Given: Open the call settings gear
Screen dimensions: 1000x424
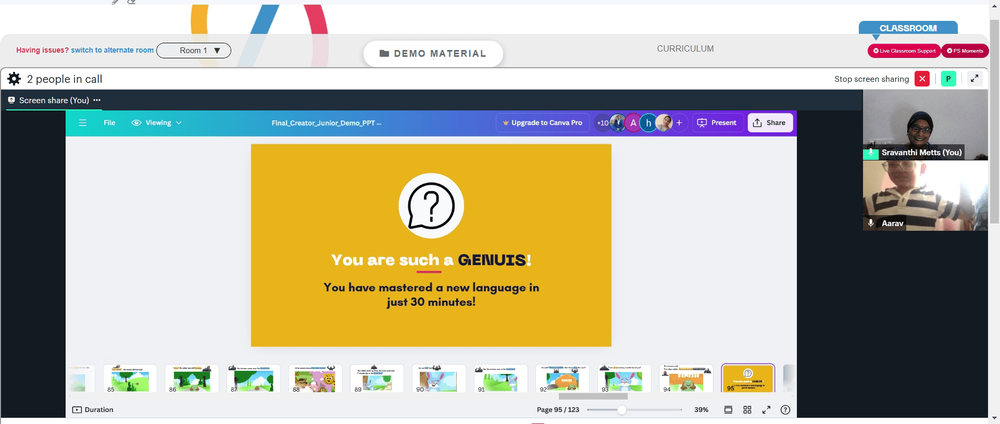Looking at the screenshot, I should [14, 79].
